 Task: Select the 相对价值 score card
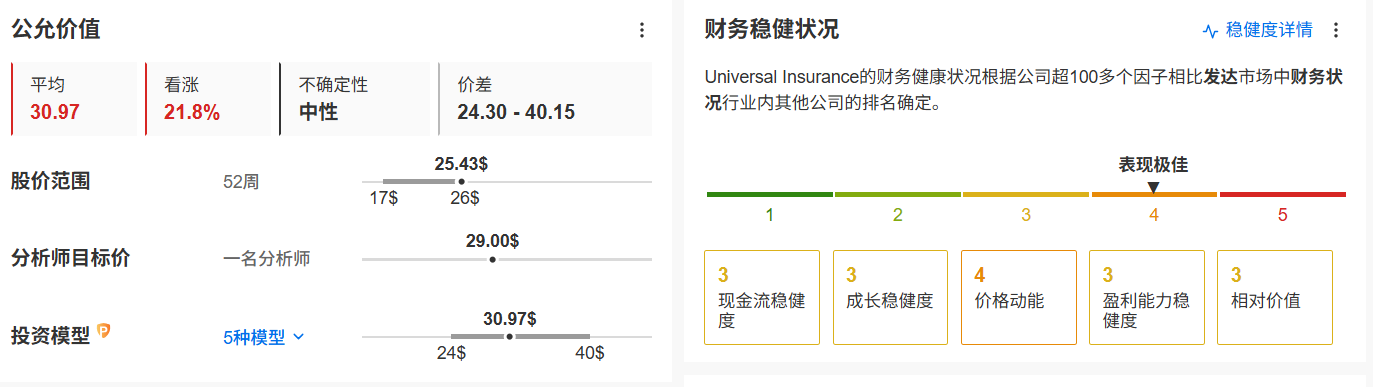[1275, 297]
